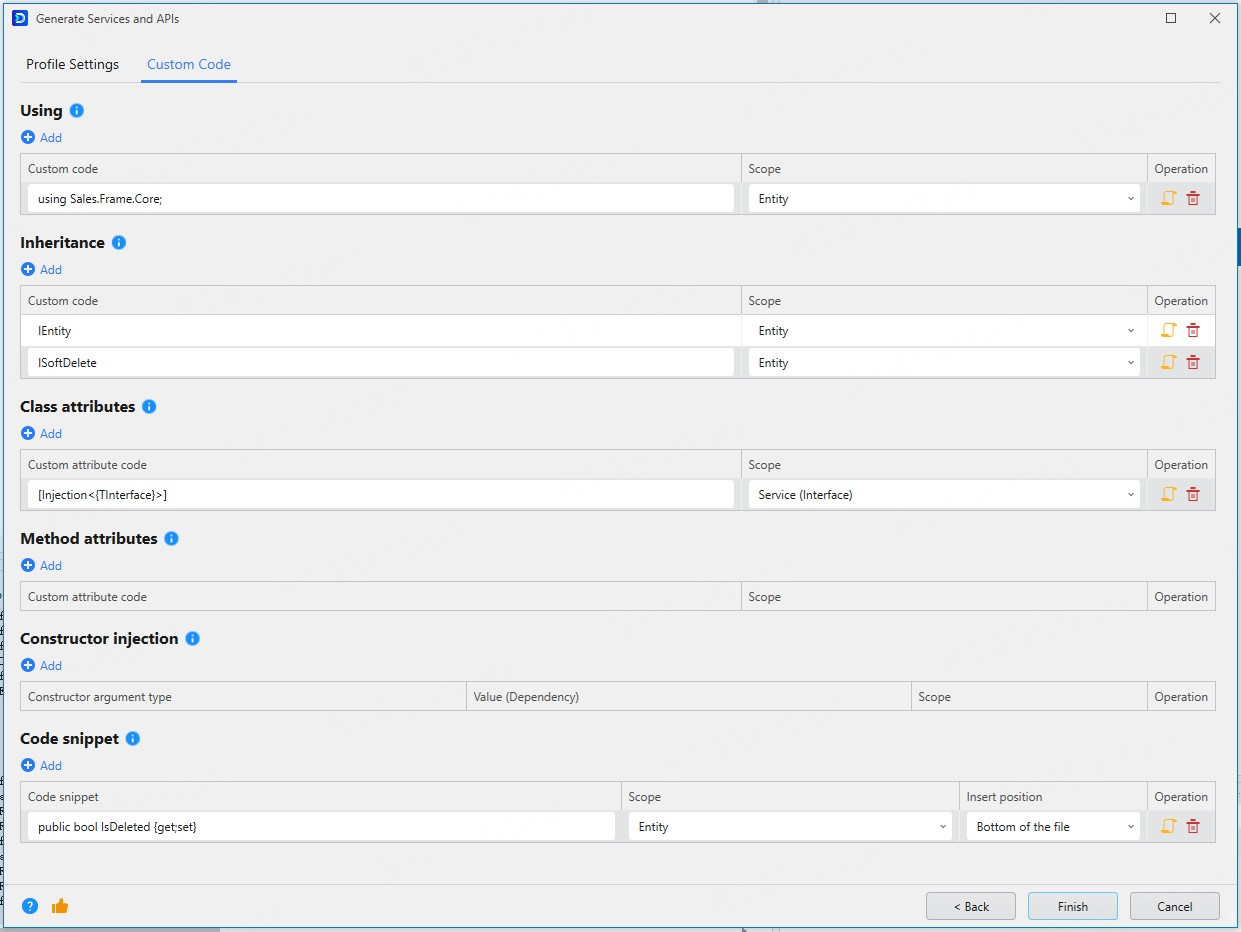The width and height of the screenshot is (1241, 932).
Task: Click the info icon beside Class attributes
Action: coord(149,407)
